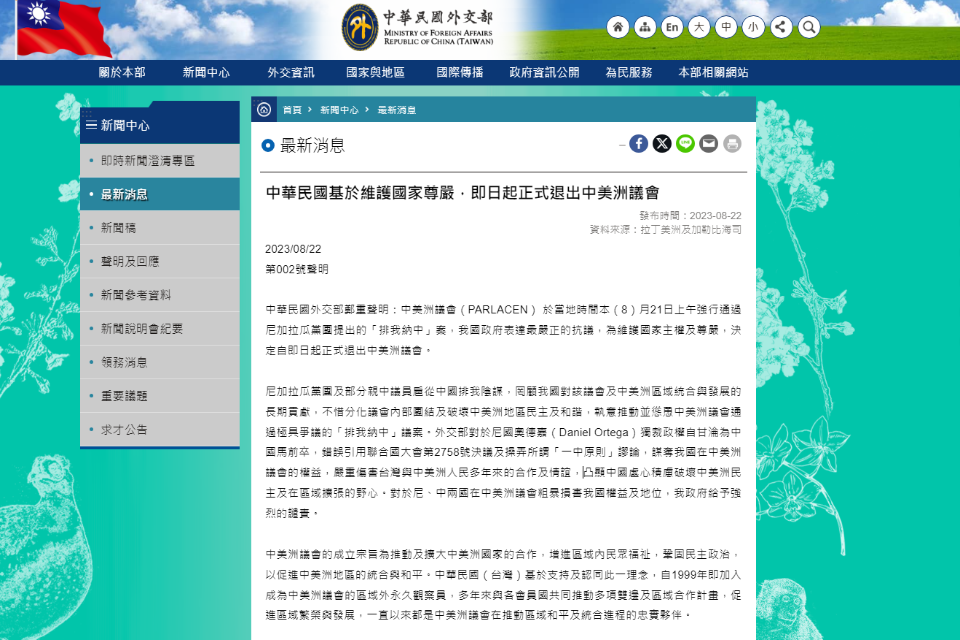Click 新聞中心 breadcrumb link

coord(339,110)
